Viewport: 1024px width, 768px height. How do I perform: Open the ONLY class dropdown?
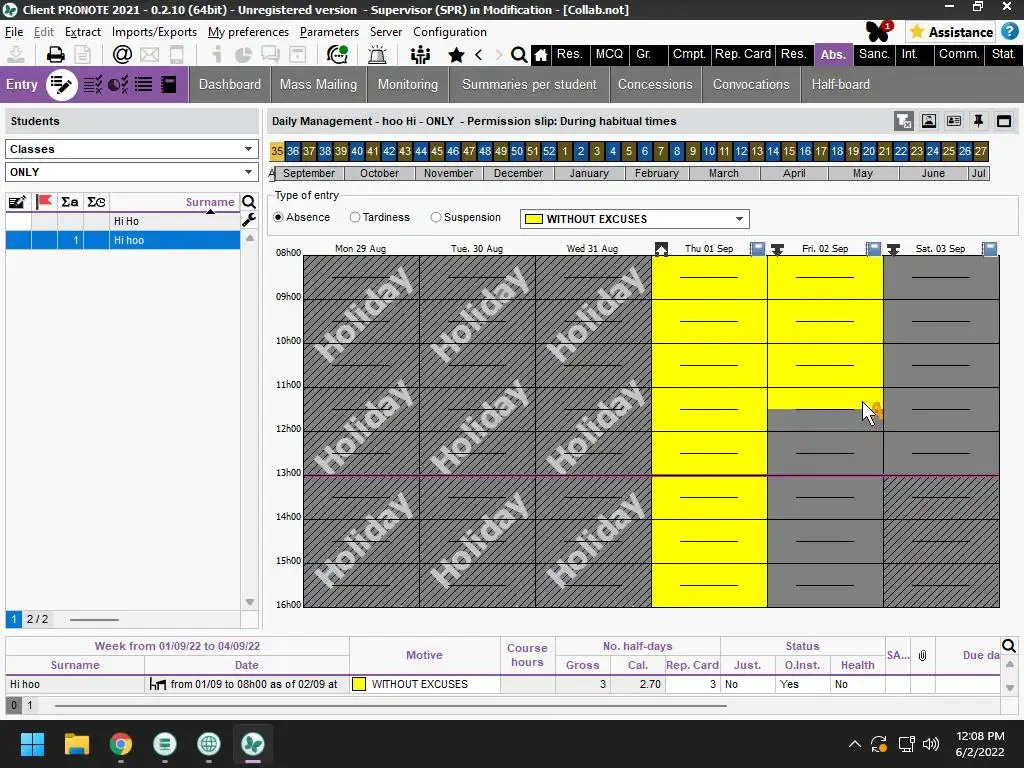pyautogui.click(x=131, y=172)
